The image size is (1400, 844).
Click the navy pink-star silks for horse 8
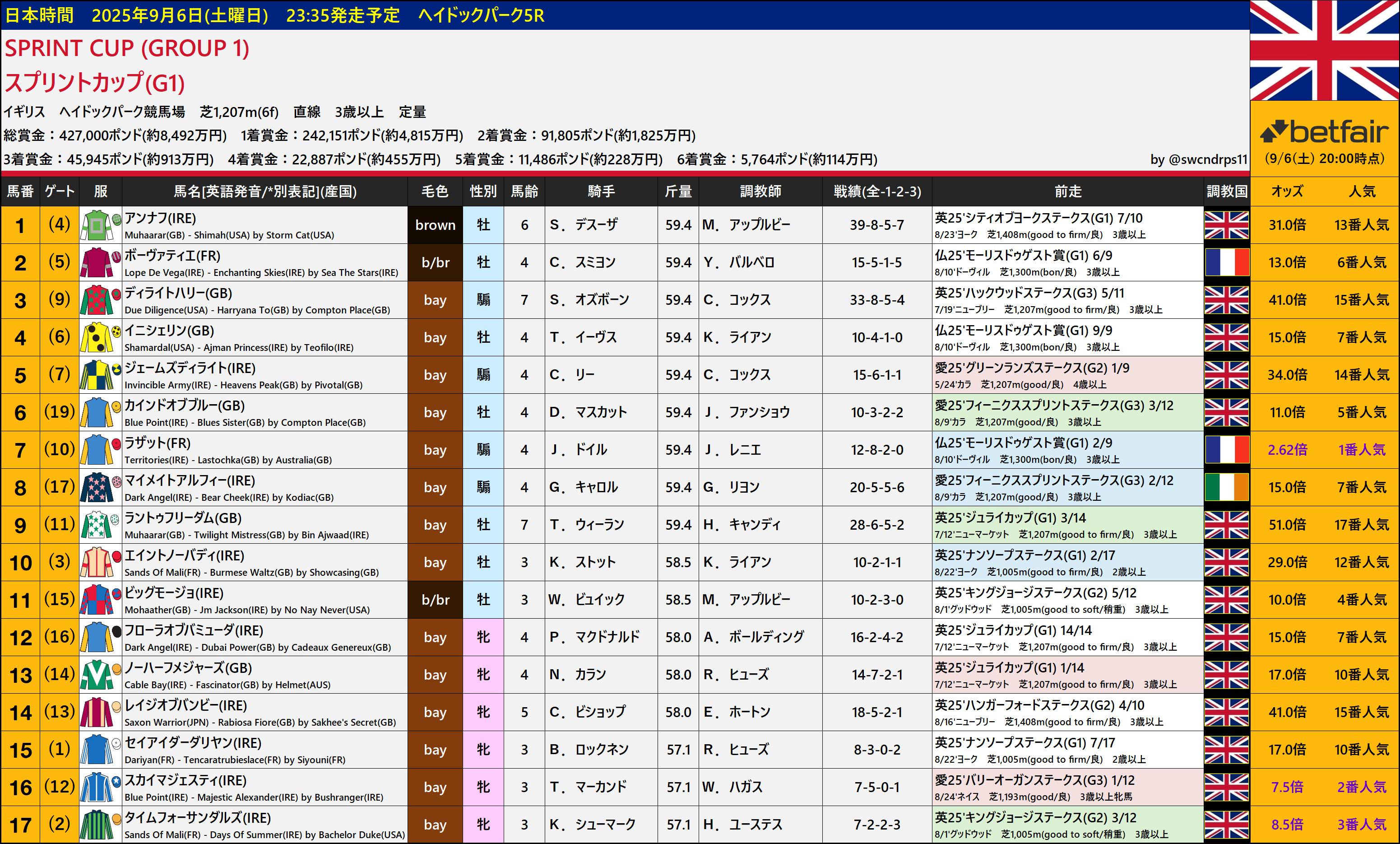96,488
